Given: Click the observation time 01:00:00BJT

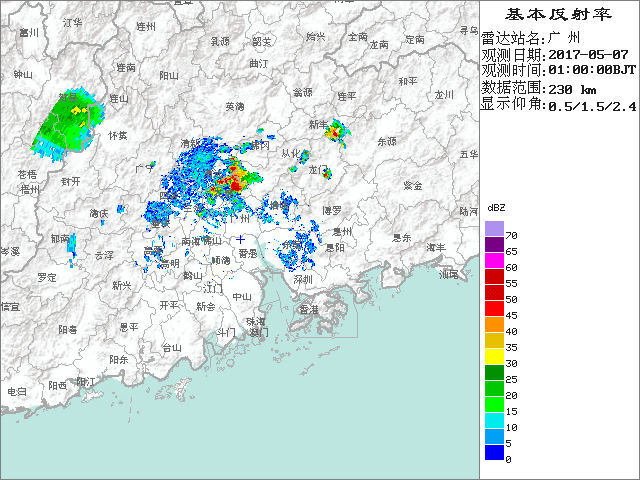Looking at the screenshot, I should [x=590, y=70].
